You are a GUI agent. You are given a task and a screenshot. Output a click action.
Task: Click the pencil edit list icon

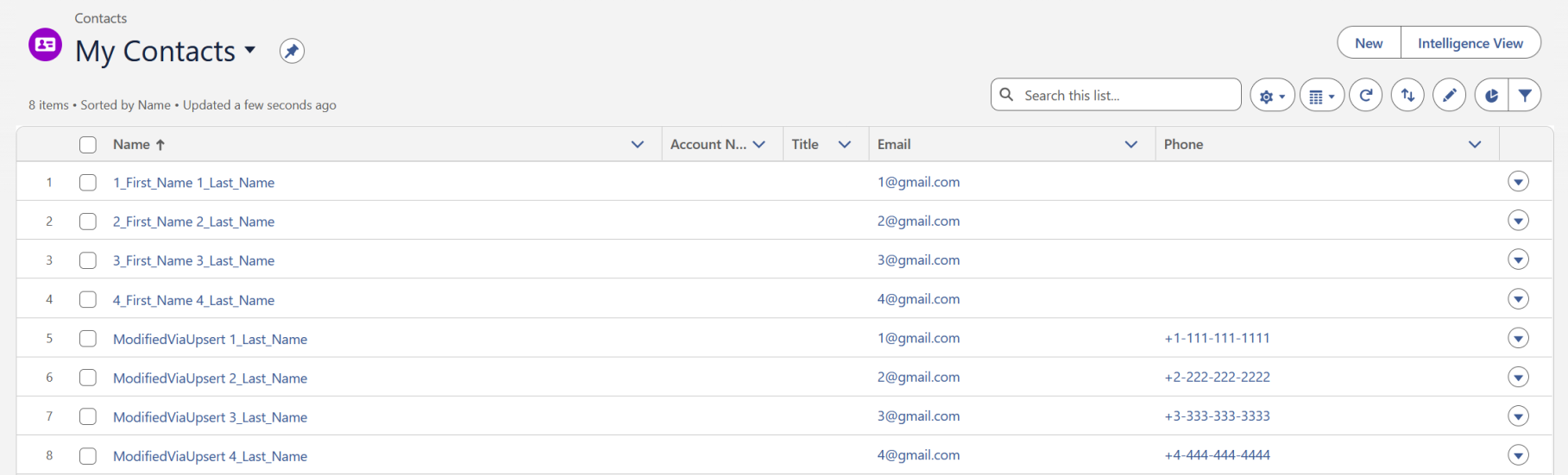coord(1450,96)
